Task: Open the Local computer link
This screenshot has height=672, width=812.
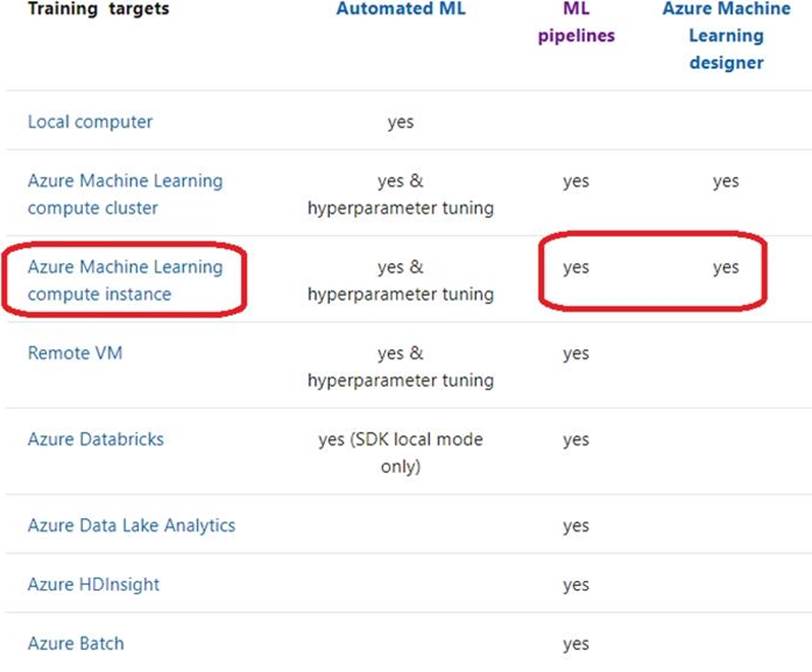Action: coord(90,122)
